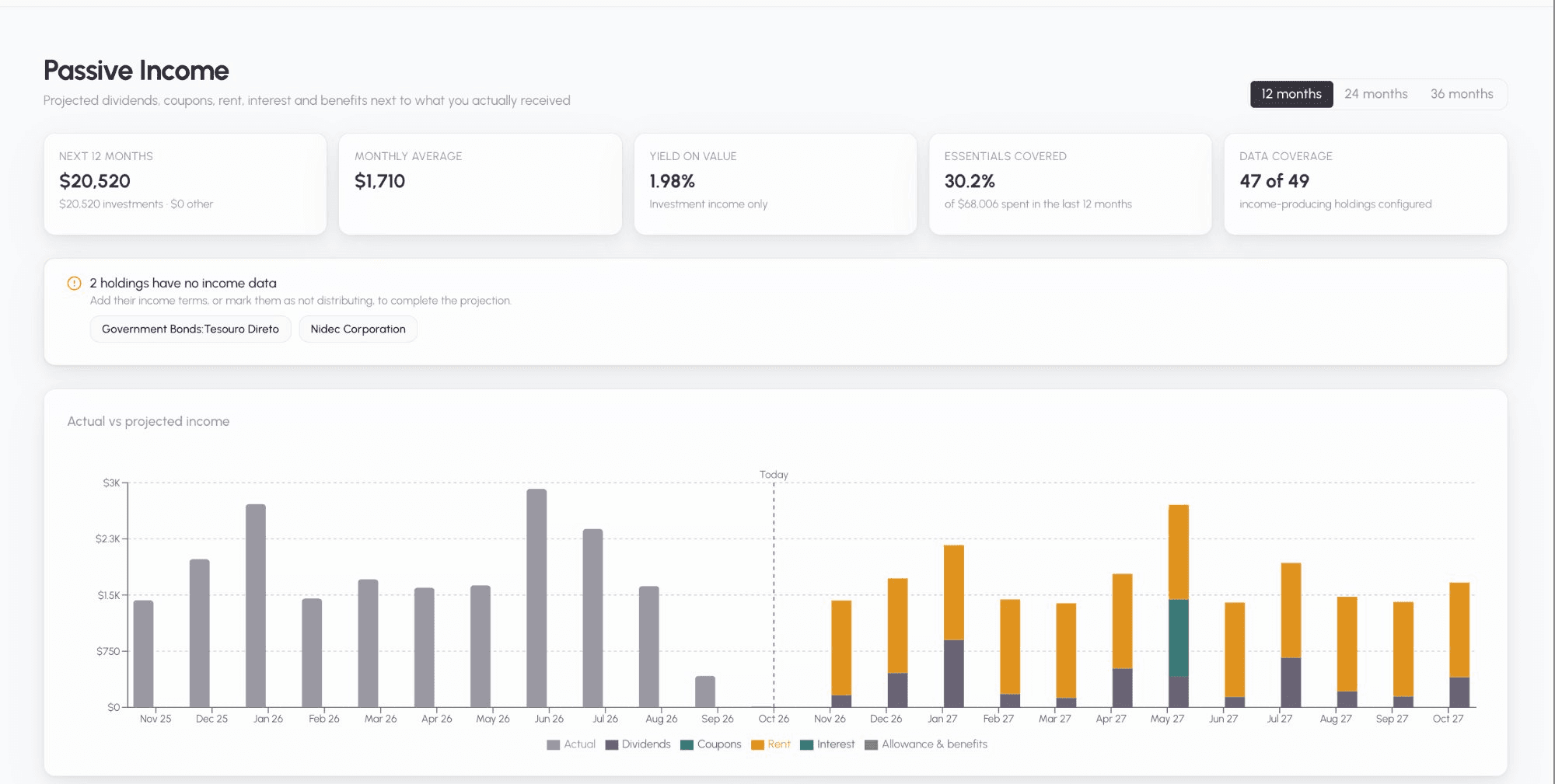Toggle the Coupons legend series
This screenshot has height=784, width=1555.
coord(711,744)
